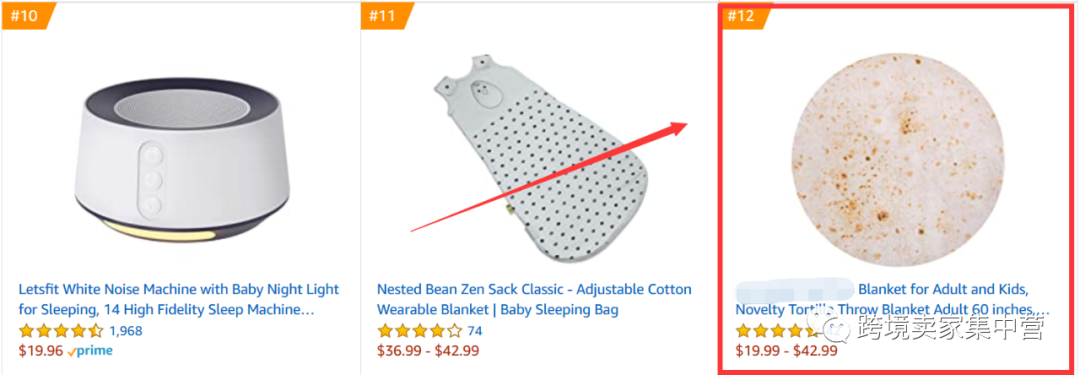Click the $36.99 - $42.99 price range

428,351
